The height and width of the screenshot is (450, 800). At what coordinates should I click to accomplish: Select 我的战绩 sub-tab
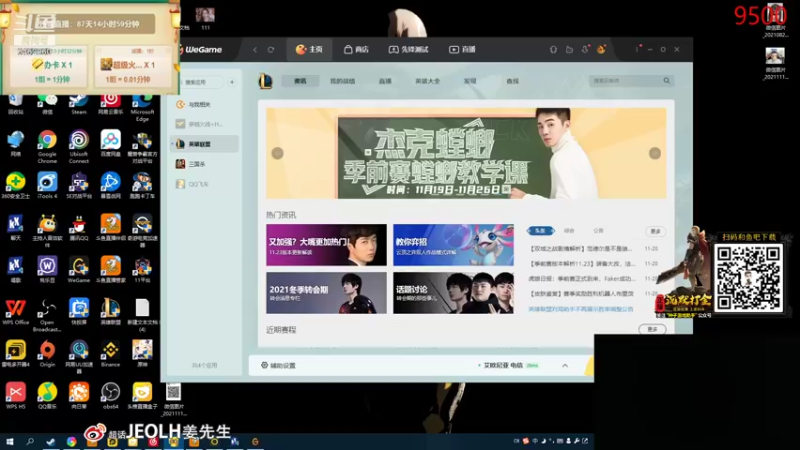click(x=342, y=81)
